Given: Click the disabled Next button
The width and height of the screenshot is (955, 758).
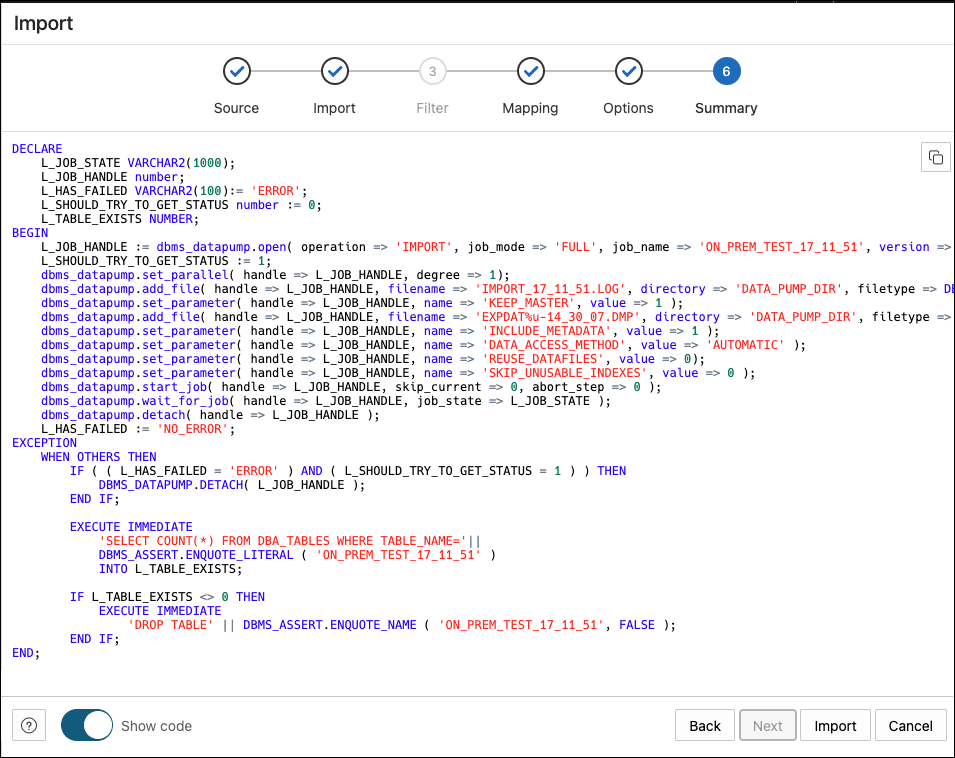Looking at the screenshot, I should coord(767,725).
